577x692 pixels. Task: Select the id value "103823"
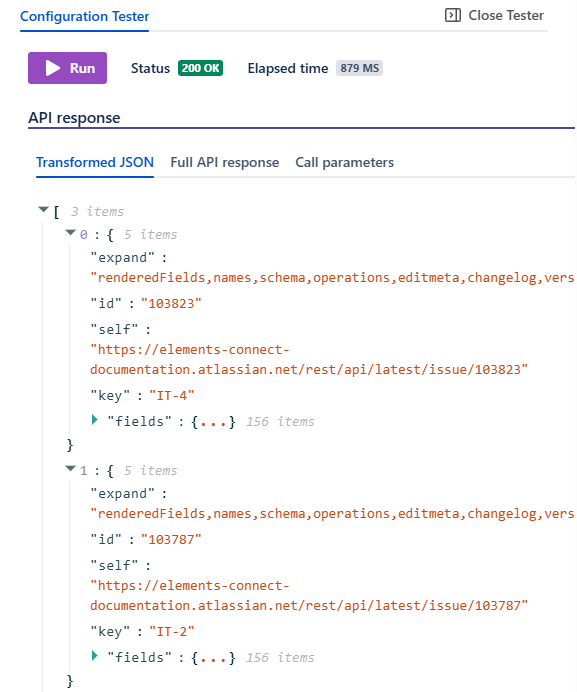pos(171,304)
